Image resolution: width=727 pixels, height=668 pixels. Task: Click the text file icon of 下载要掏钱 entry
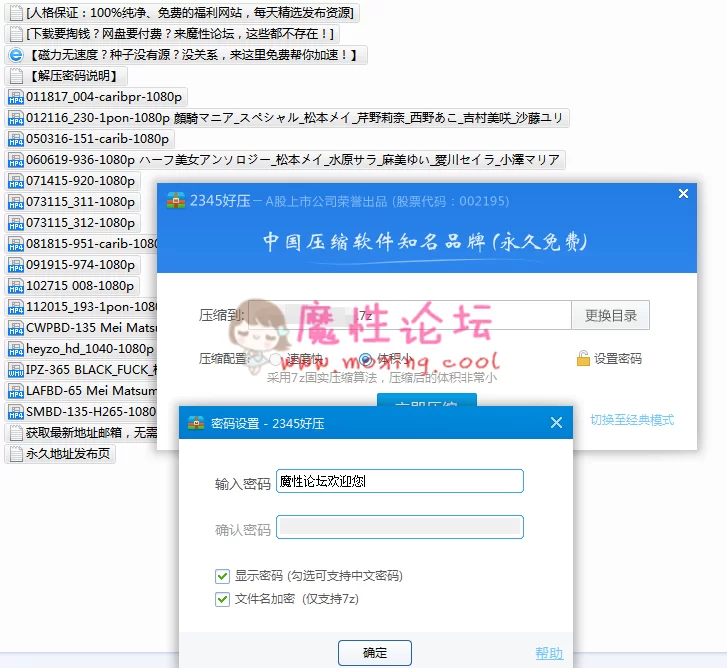[x=16, y=34]
